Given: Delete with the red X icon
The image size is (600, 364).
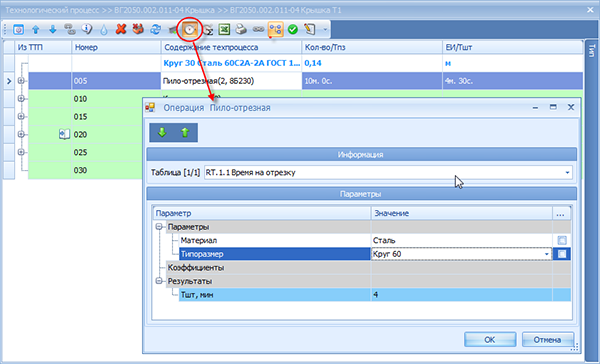Looking at the screenshot, I should pyautogui.click(x=121, y=29).
